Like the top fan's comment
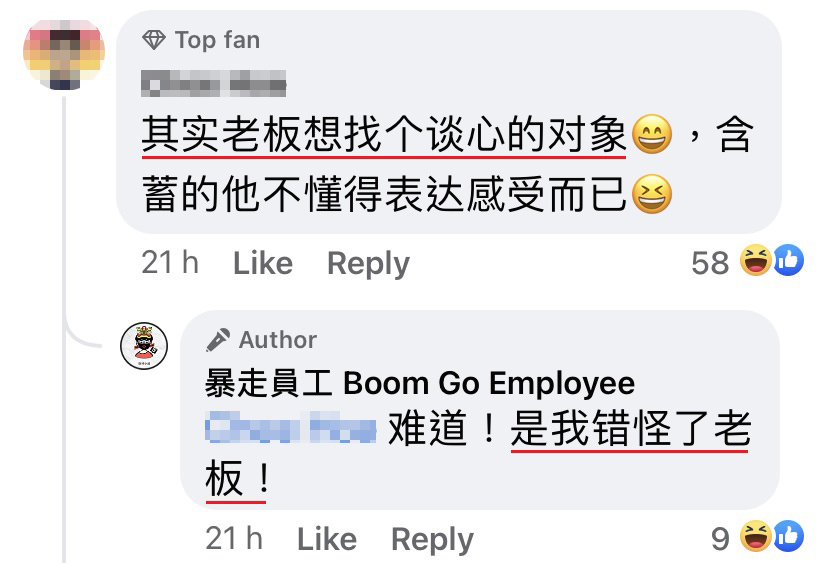 (x=263, y=263)
